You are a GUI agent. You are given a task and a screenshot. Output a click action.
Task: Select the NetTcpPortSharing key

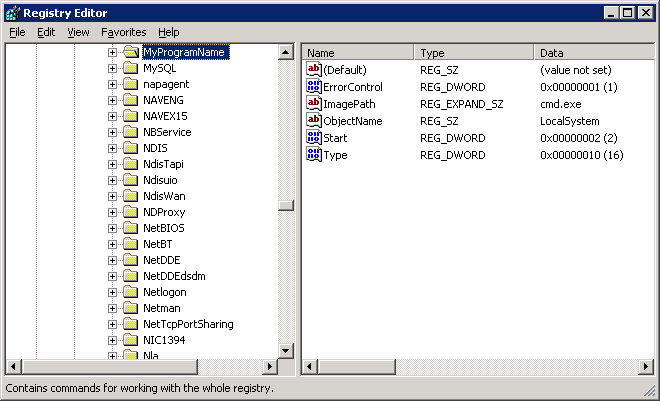[x=188, y=324]
